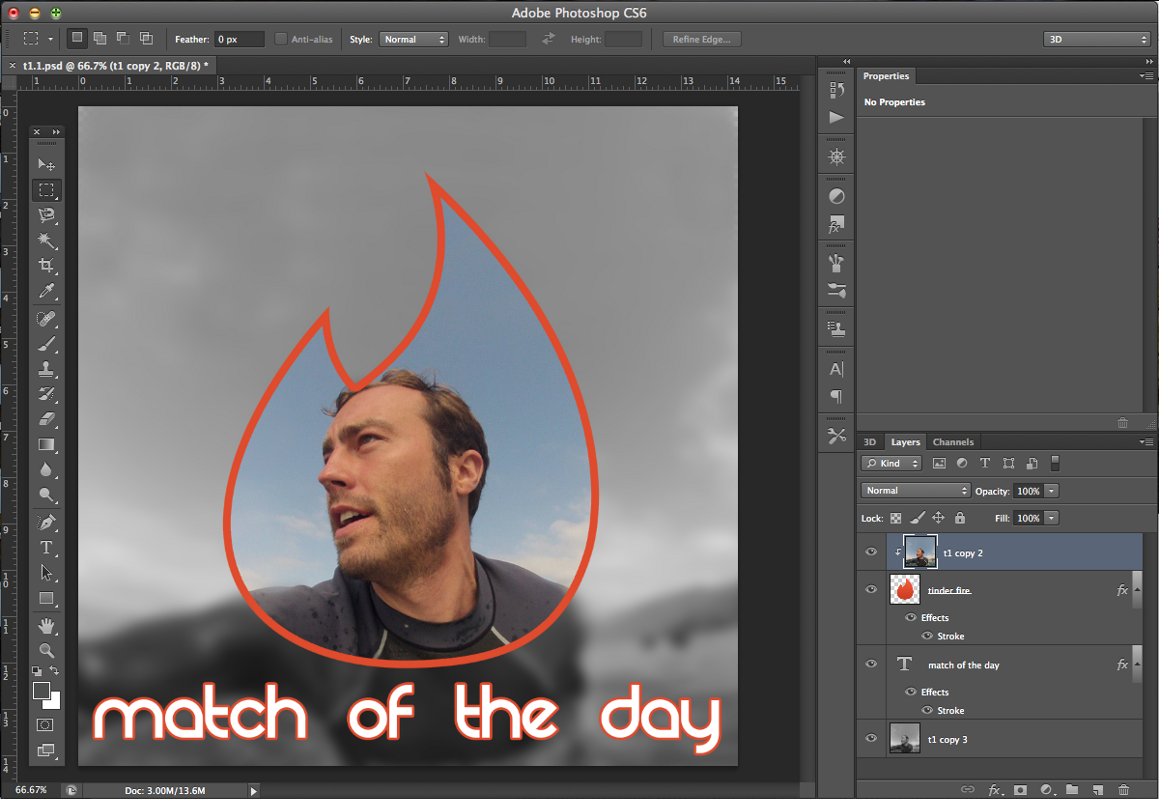This screenshot has width=1159, height=799.
Task: Open the 3D workspace switcher dropdown
Action: point(1097,39)
